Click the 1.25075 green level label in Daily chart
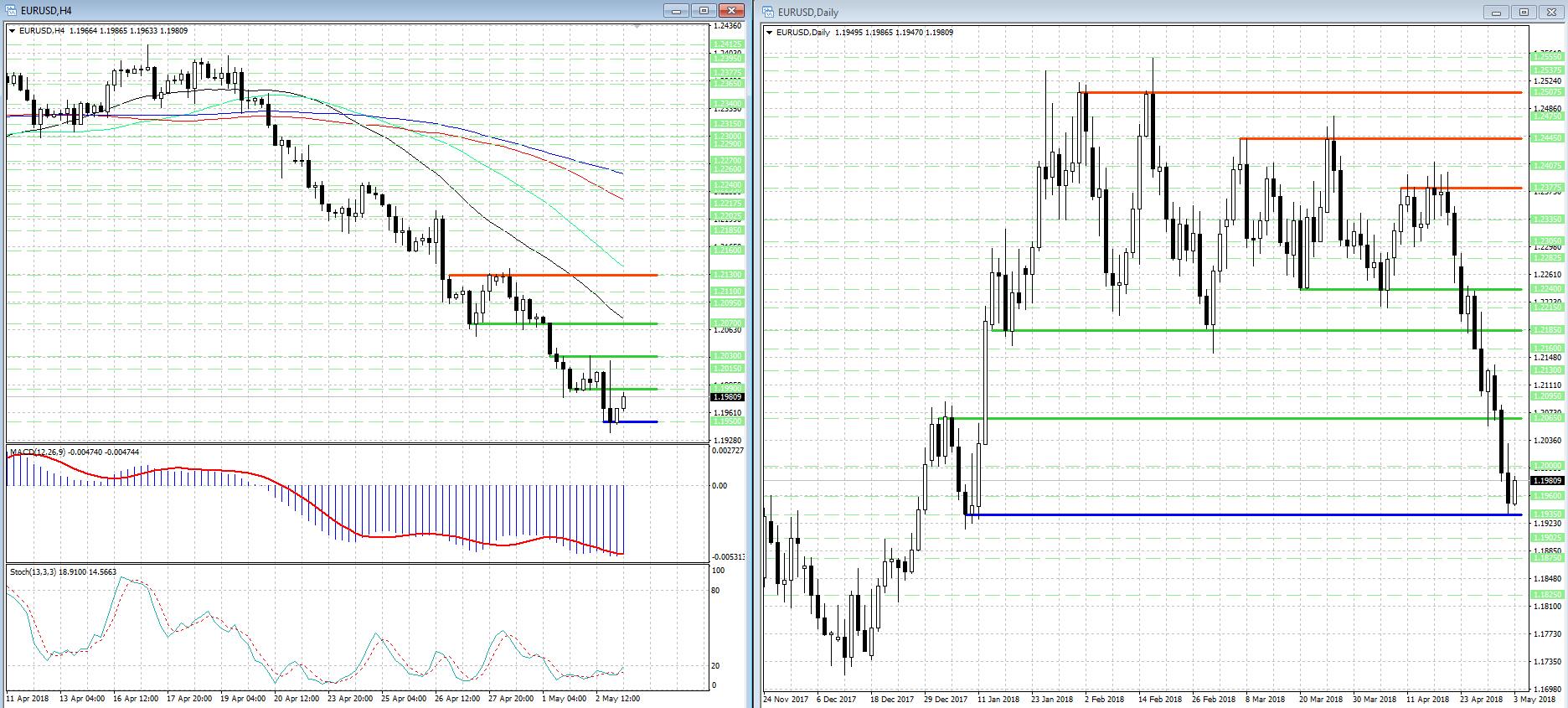 pos(1548,92)
